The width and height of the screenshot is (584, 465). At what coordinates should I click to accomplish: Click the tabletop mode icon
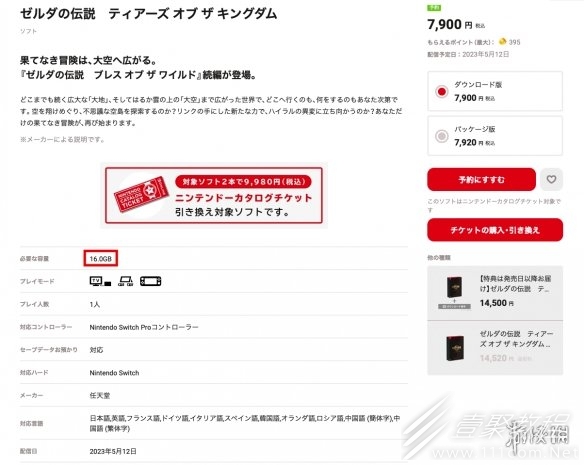(126, 281)
